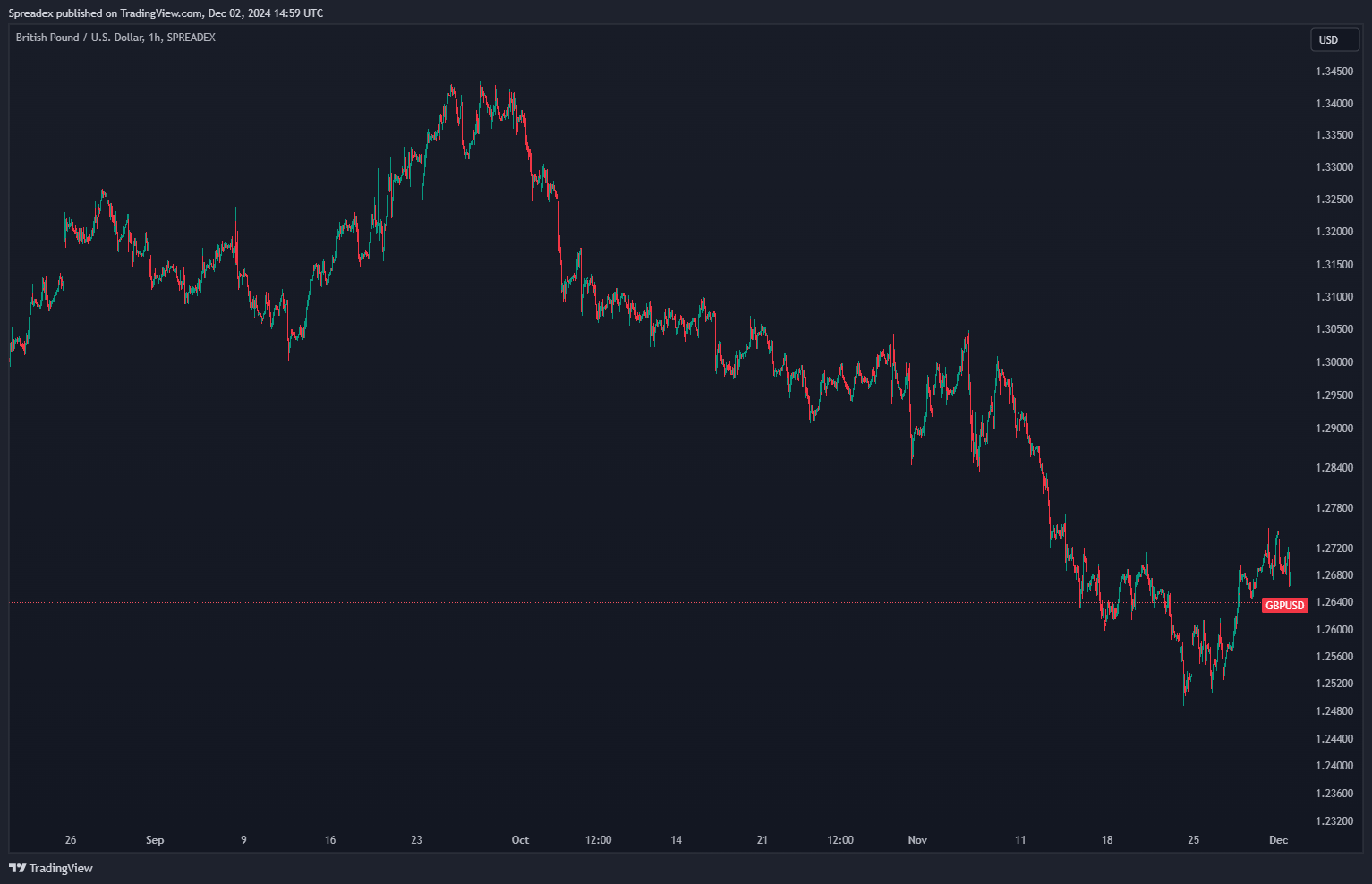The width and height of the screenshot is (1372, 884).
Task: Click the 1.29500 price axis label
Action: [1334, 395]
